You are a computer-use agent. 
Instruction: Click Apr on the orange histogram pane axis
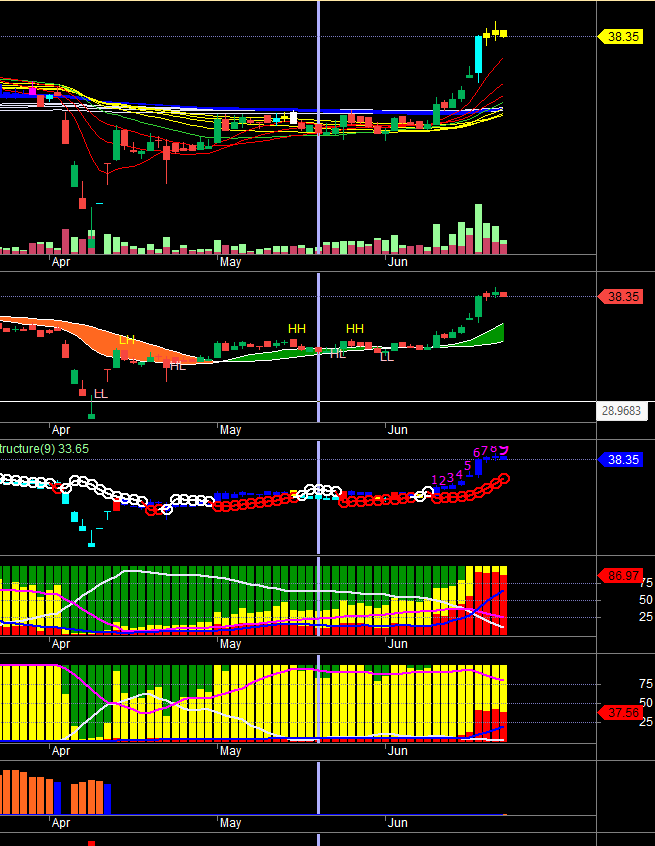61,823
